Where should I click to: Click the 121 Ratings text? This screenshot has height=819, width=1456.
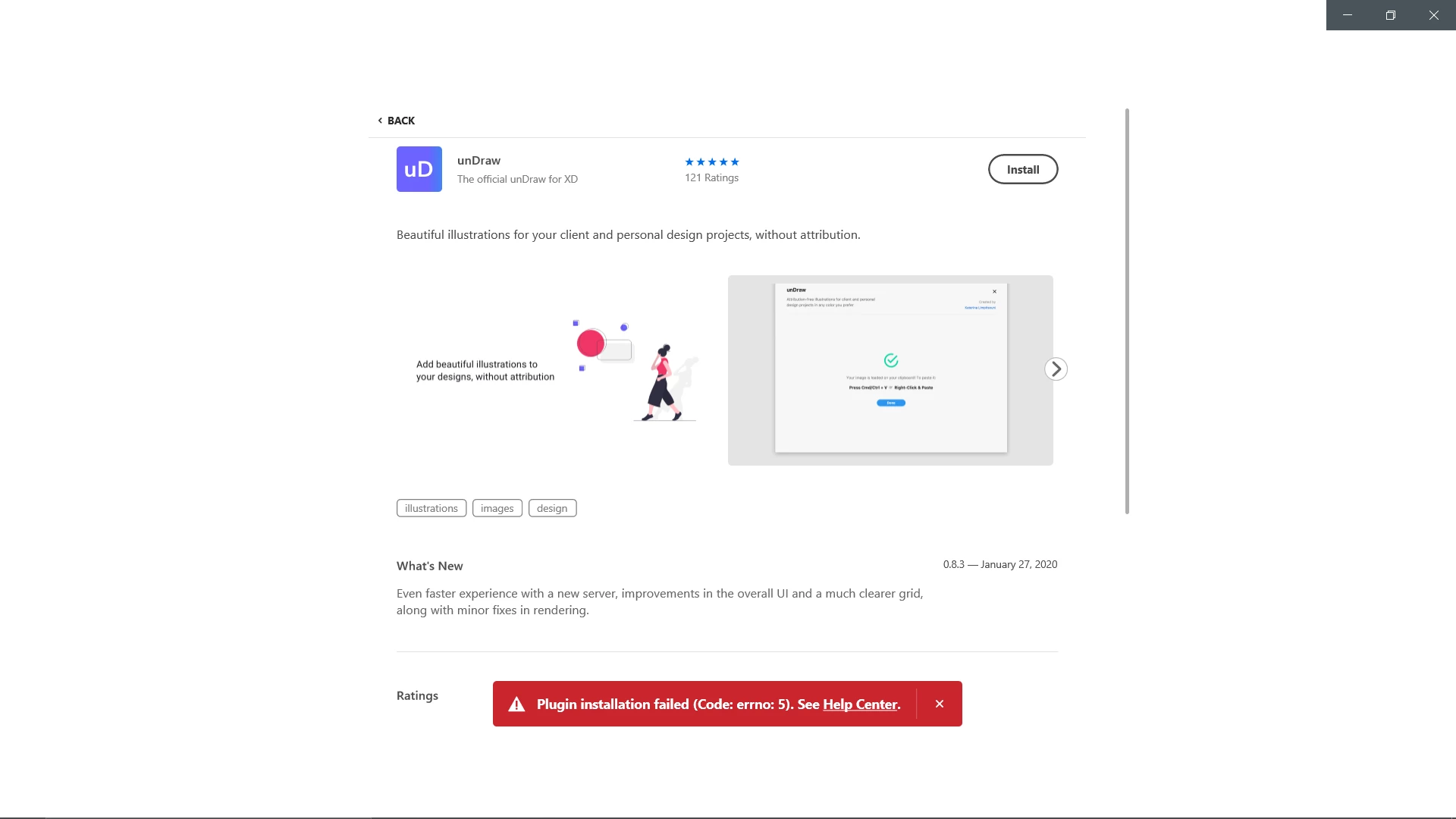coord(711,177)
